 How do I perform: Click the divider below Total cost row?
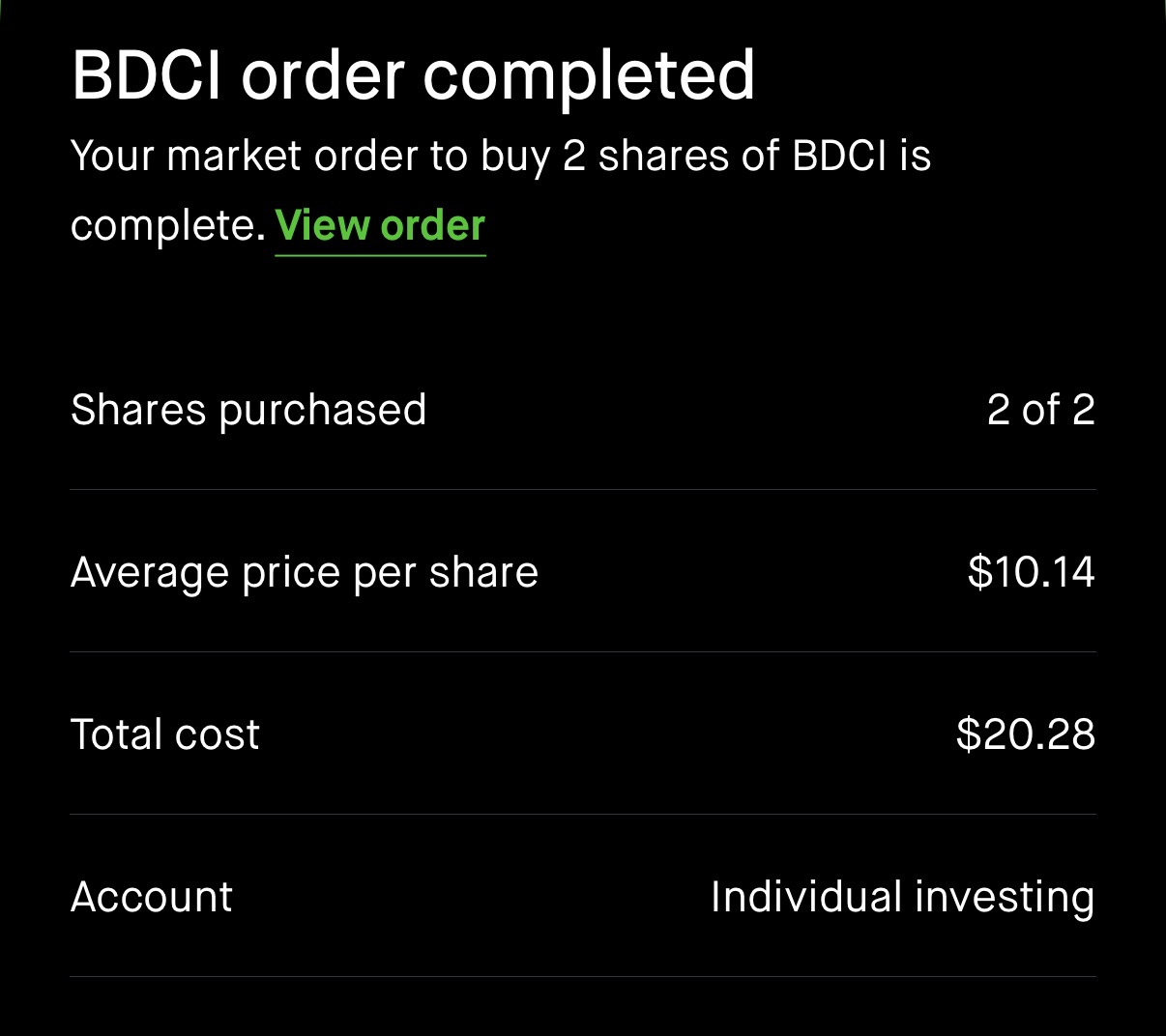point(583,815)
